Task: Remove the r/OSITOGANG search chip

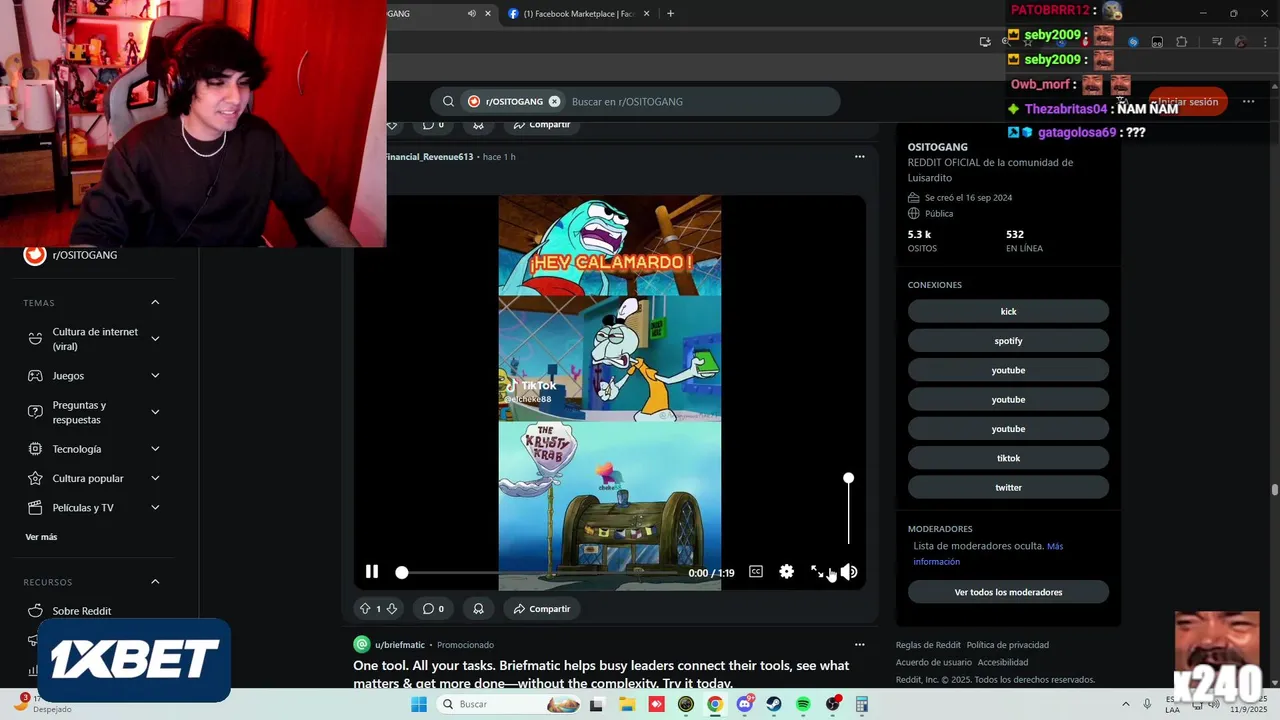Action: [x=554, y=101]
